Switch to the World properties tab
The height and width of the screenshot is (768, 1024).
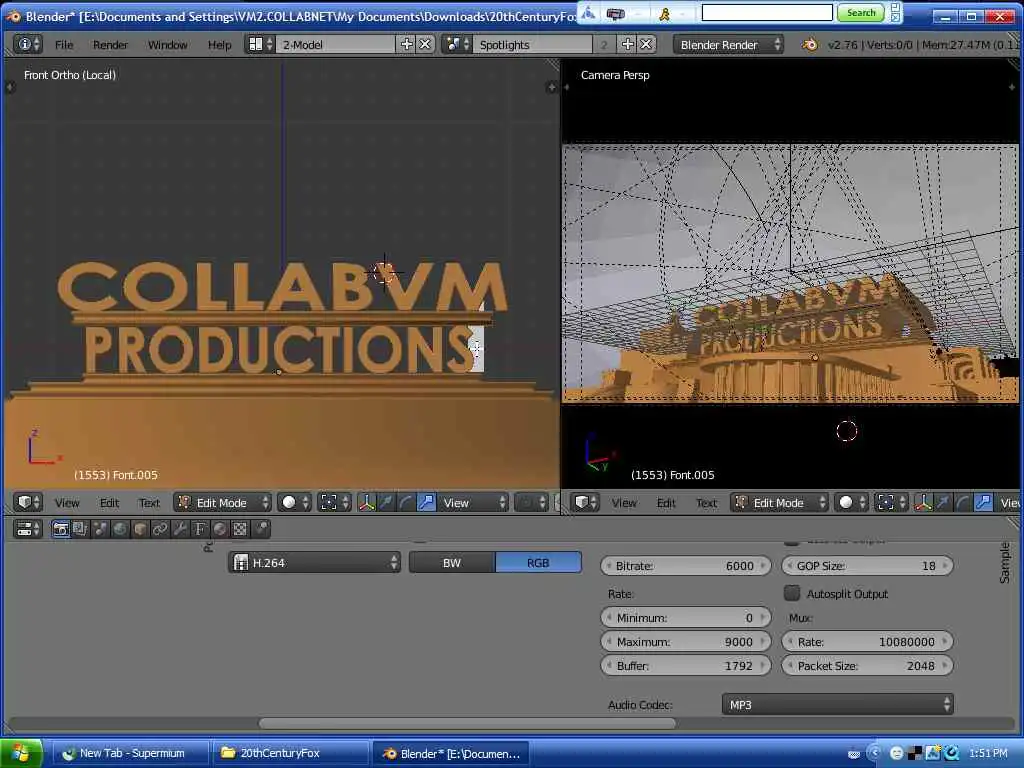[x=120, y=529]
